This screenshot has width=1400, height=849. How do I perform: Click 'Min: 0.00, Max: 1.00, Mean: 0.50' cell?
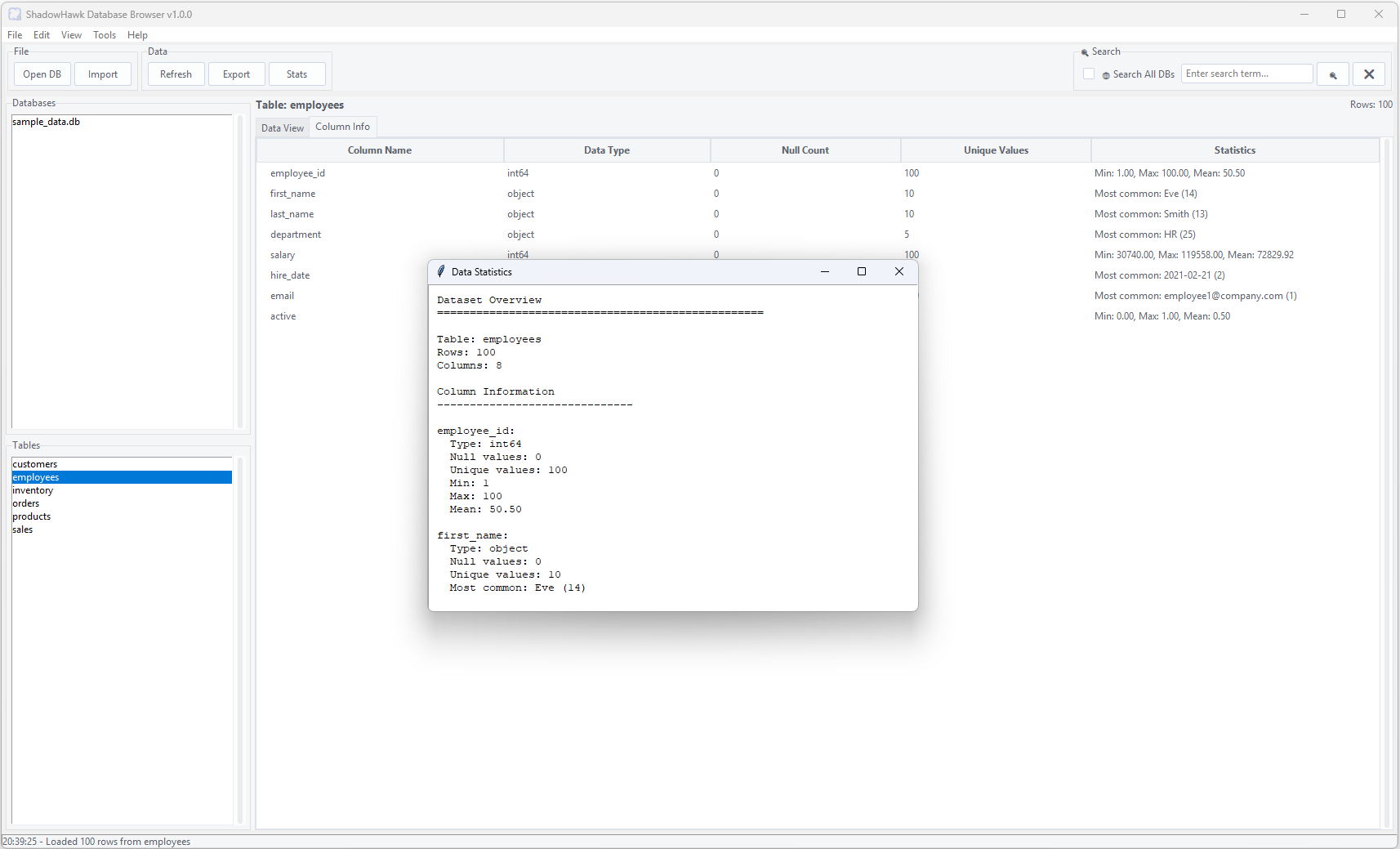click(x=1161, y=316)
